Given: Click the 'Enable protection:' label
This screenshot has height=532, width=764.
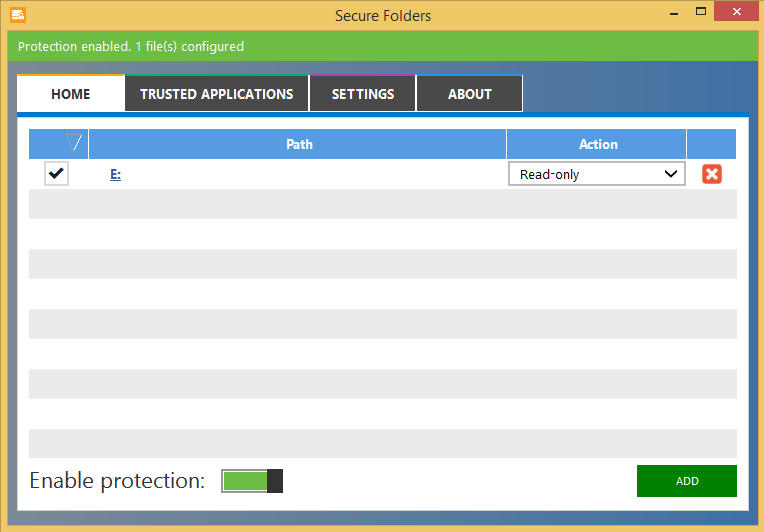Looking at the screenshot, I should point(117,481).
